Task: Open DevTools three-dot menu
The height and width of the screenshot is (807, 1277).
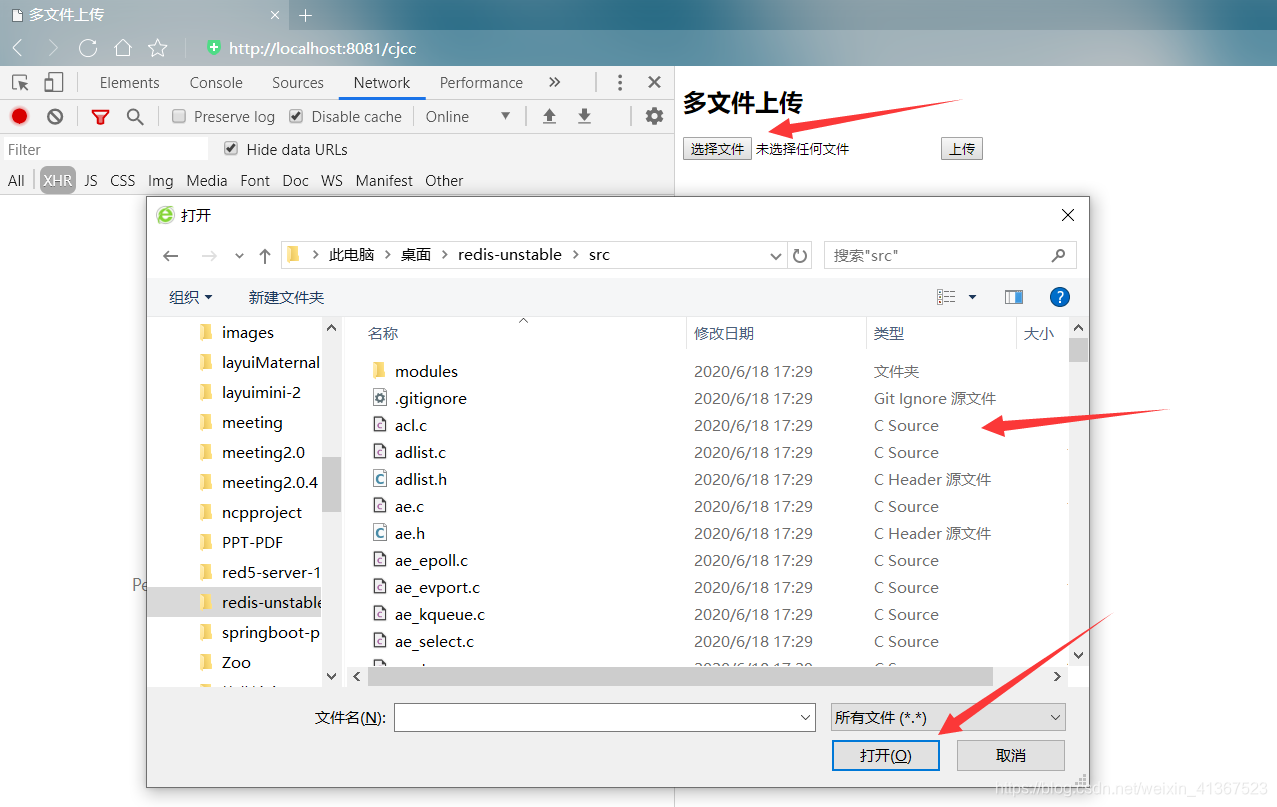Action: point(620,82)
